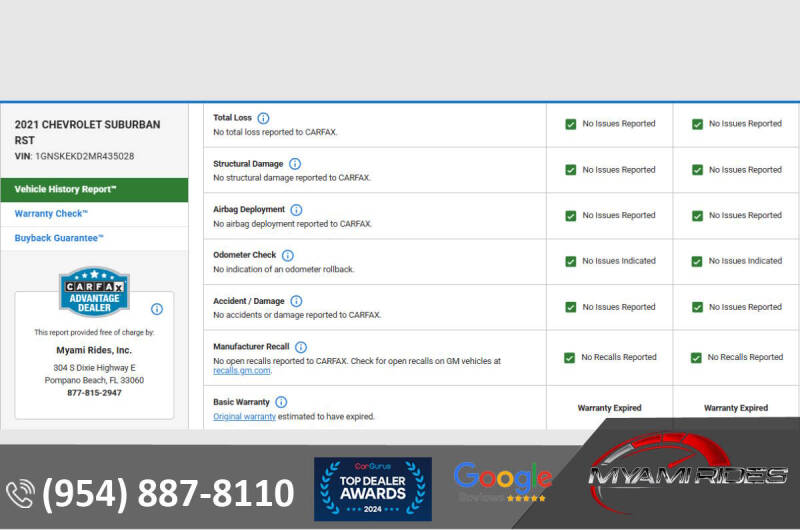This screenshot has height=530, width=800.
Task: Click Odometer Check first-column green checkmark
Action: [570, 261]
